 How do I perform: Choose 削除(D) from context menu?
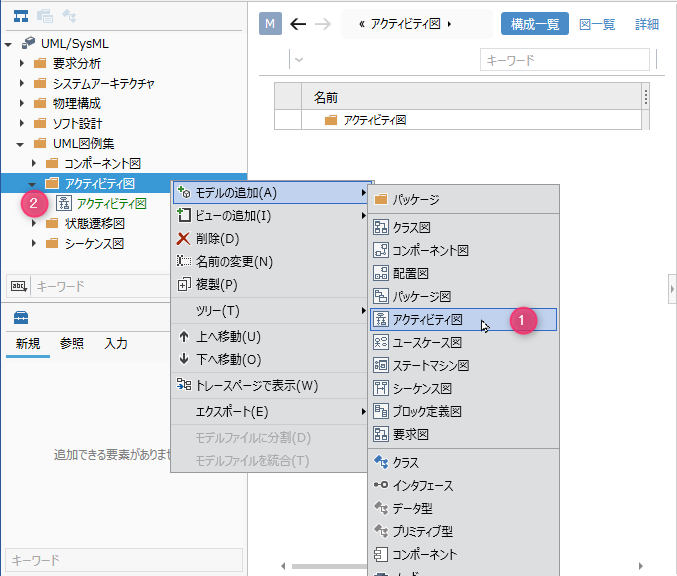pos(272,238)
